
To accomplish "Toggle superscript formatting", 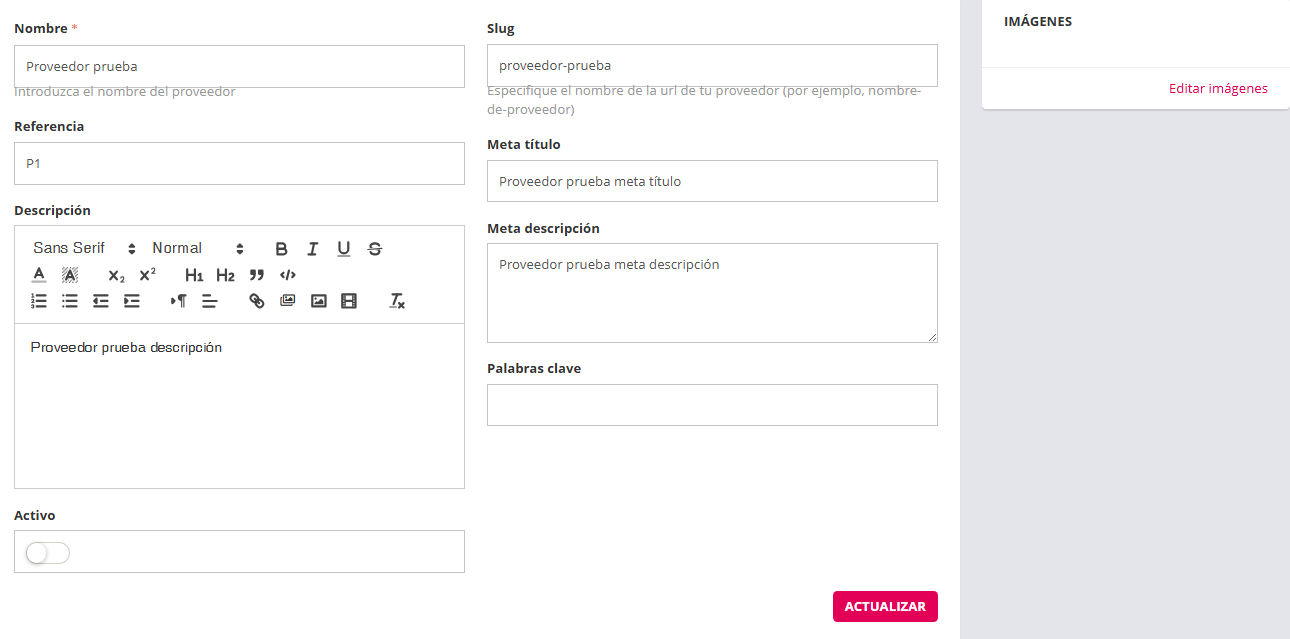I will [x=147, y=275].
